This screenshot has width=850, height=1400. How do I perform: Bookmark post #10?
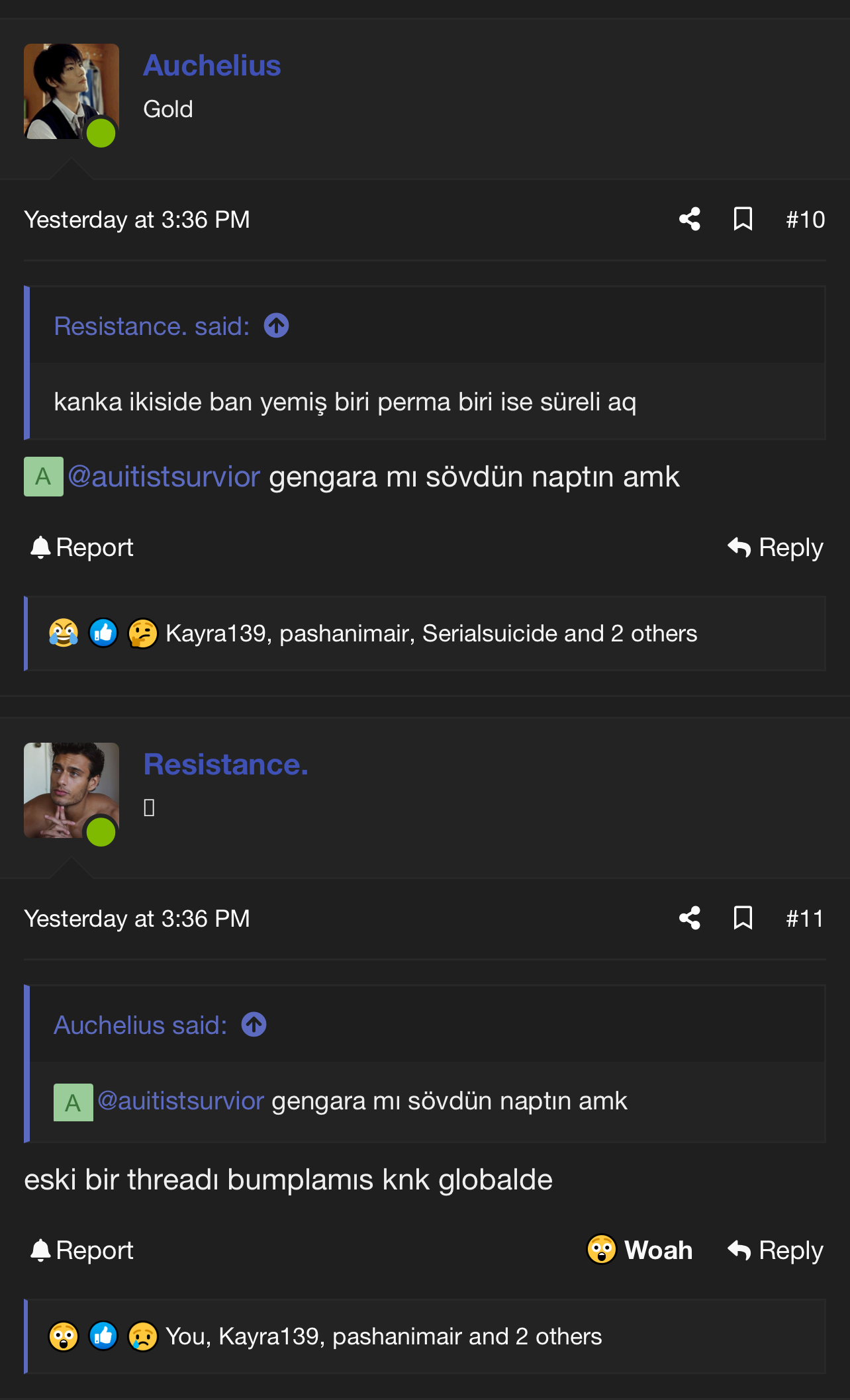click(x=743, y=219)
